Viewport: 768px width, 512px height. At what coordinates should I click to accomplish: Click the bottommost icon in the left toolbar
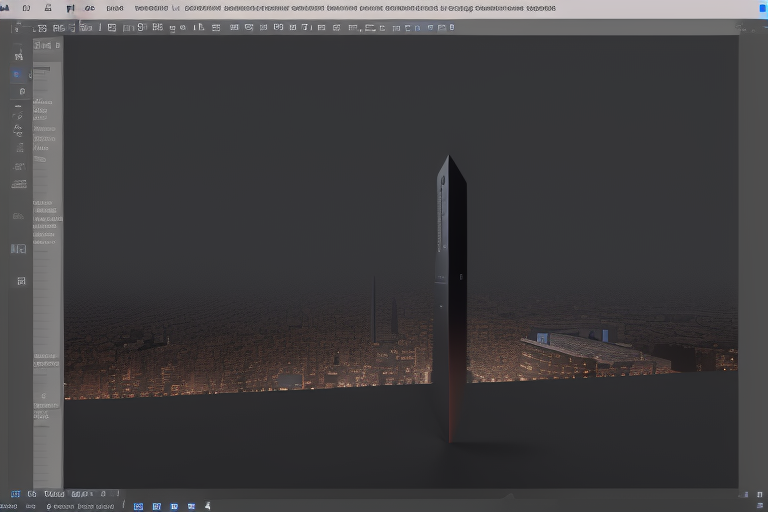(21, 281)
